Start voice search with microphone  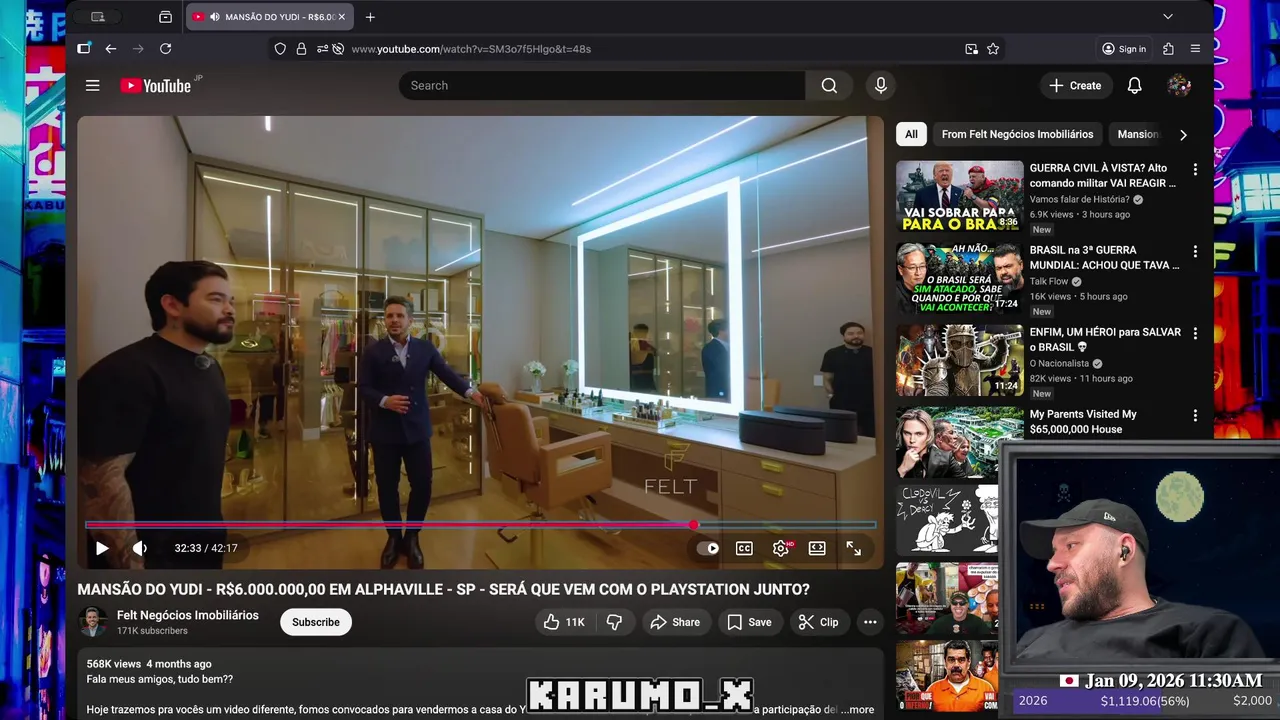(881, 86)
